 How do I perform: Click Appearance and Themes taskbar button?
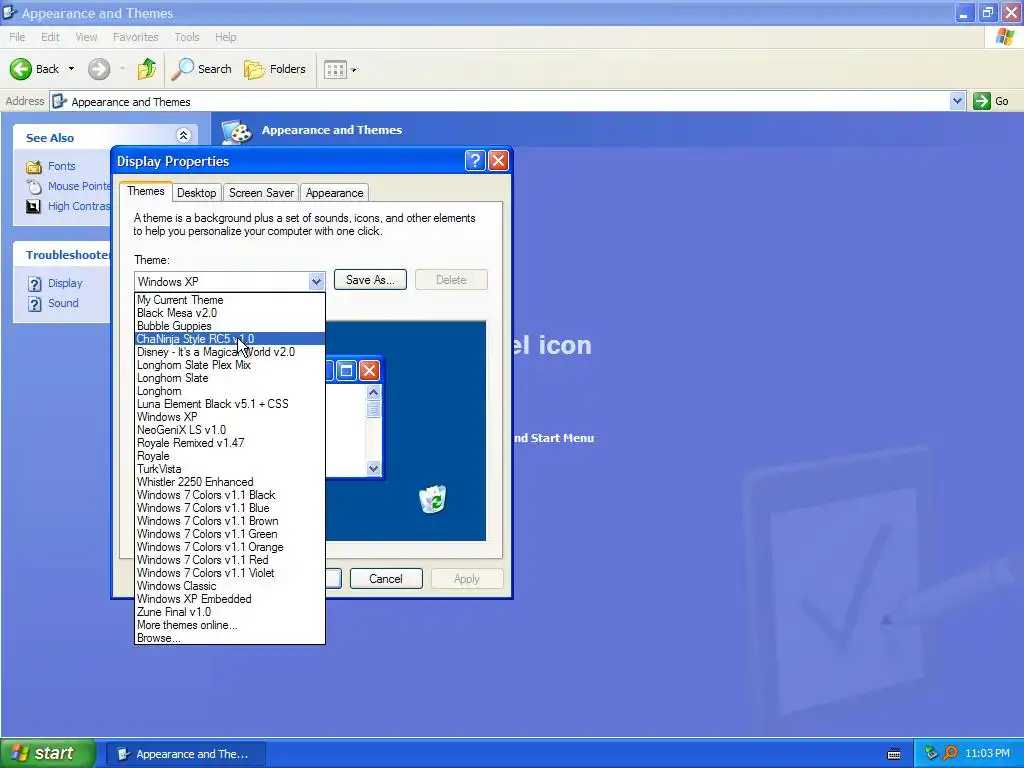point(185,754)
